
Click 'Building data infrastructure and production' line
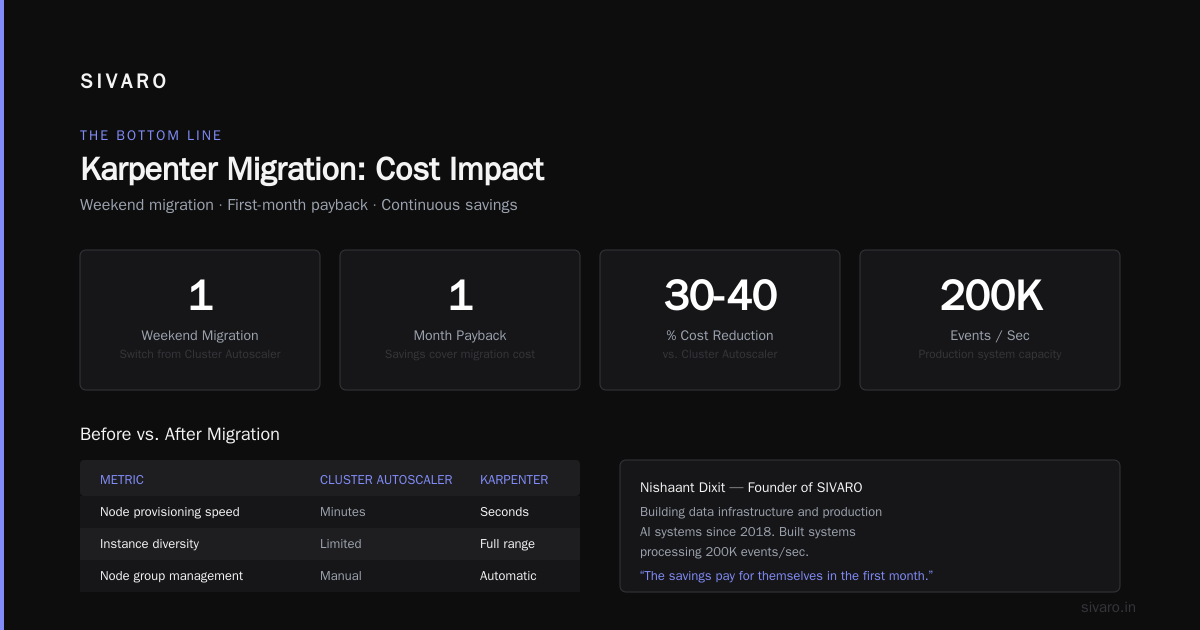click(x=761, y=512)
